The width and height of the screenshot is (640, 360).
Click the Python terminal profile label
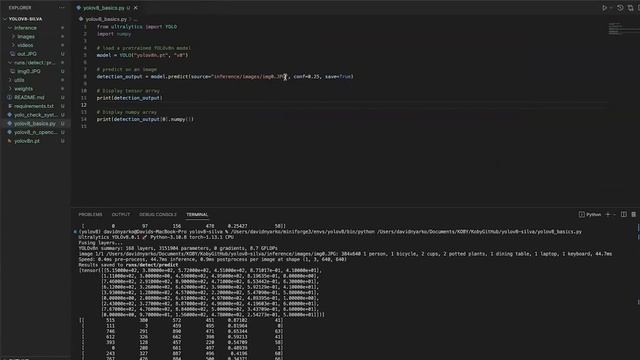[593, 215]
